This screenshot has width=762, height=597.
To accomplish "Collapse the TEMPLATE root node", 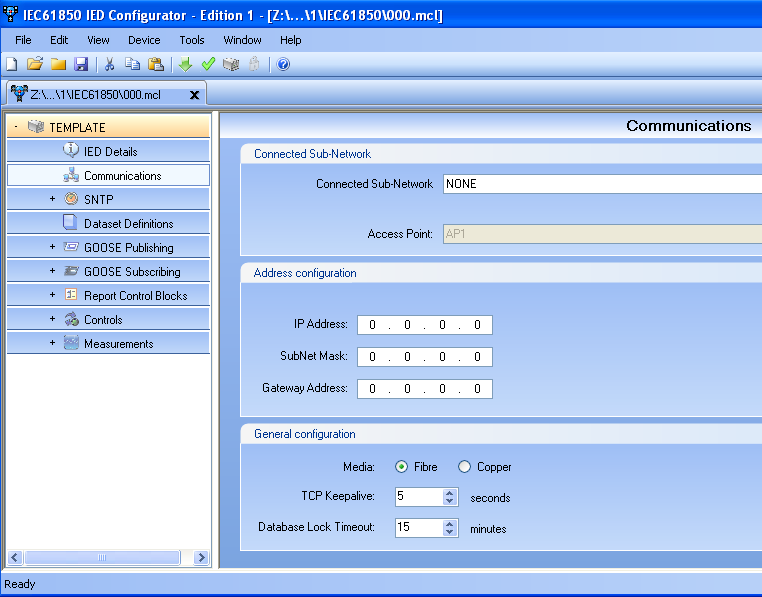I will coord(16,127).
